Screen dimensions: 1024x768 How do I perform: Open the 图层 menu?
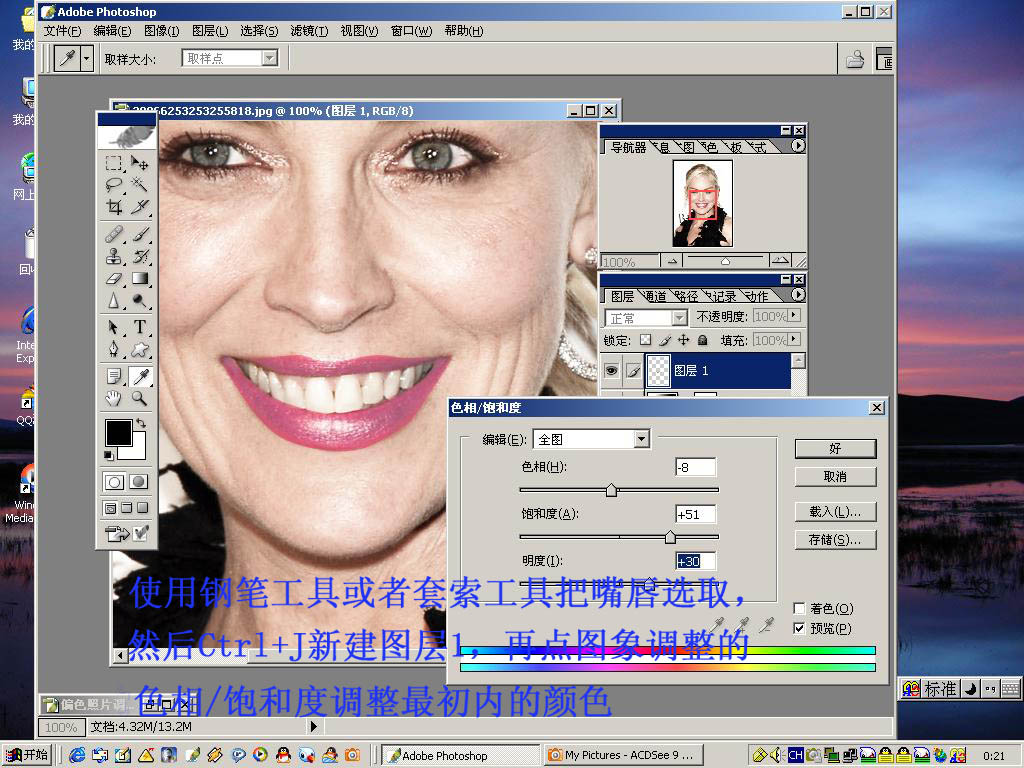210,31
